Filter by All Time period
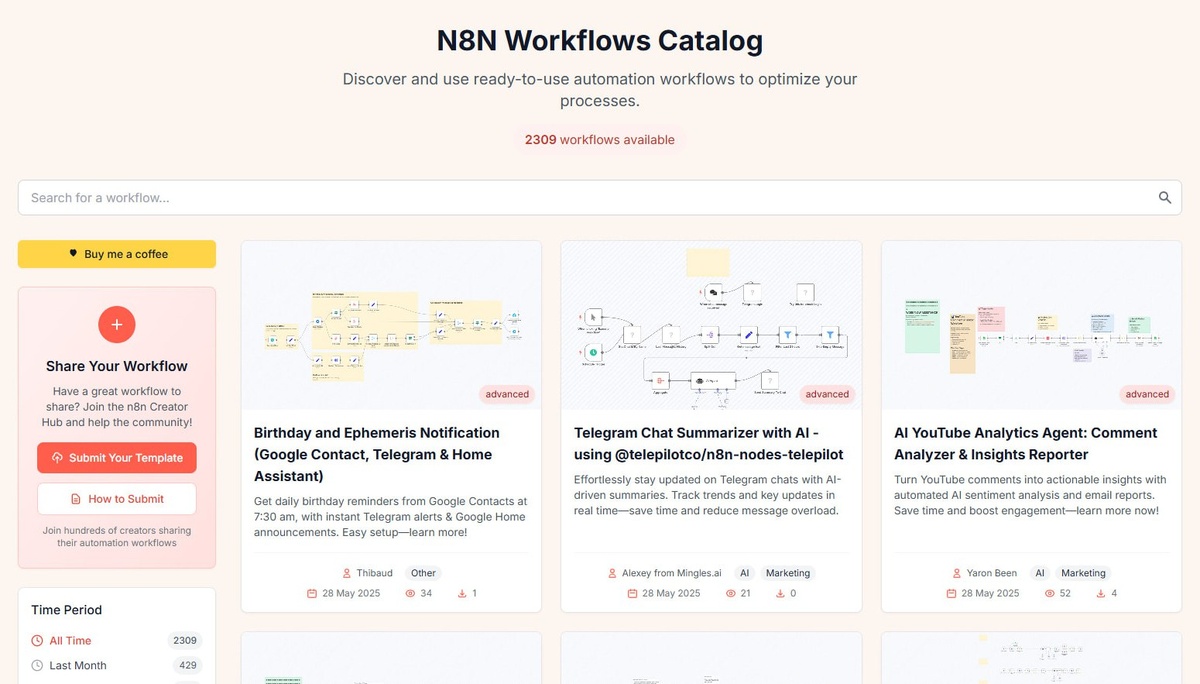The height and width of the screenshot is (684, 1200). tap(116, 641)
